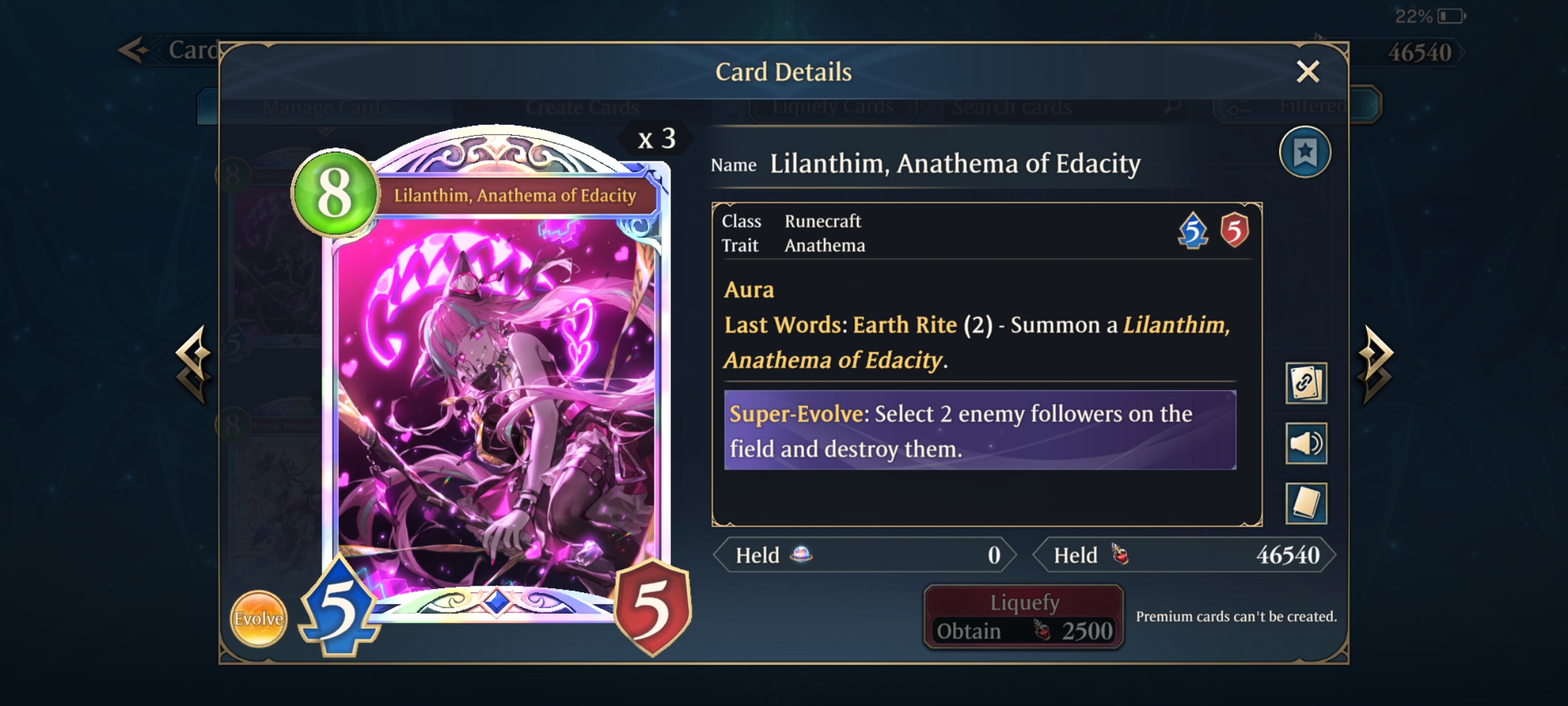Image resolution: width=1568 pixels, height=706 pixels.
Task: Play the card voice speaker icon
Action: 1306,443
